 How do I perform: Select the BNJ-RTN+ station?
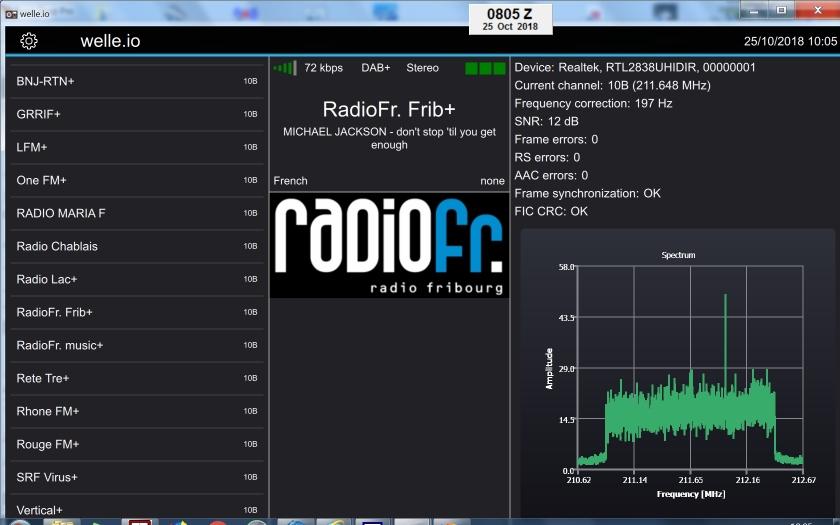(137, 81)
